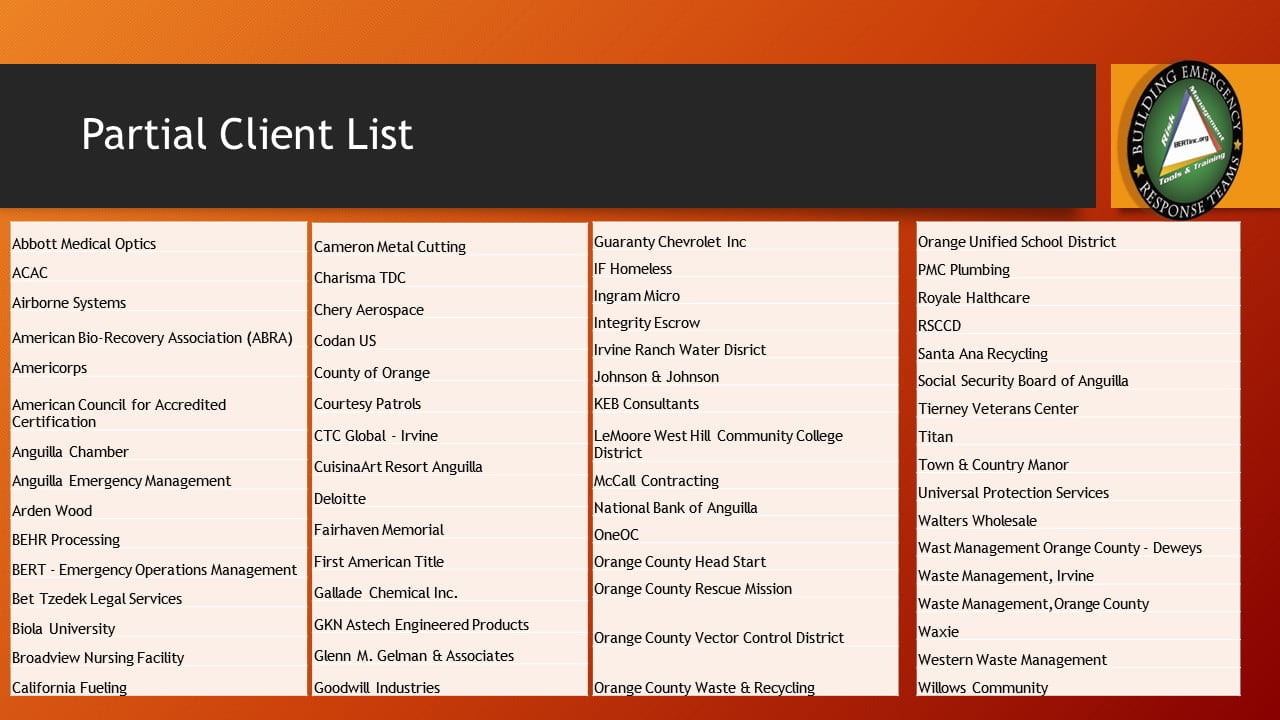
Task: Click Orange County Waste & Recycling
Action: coord(704,688)
